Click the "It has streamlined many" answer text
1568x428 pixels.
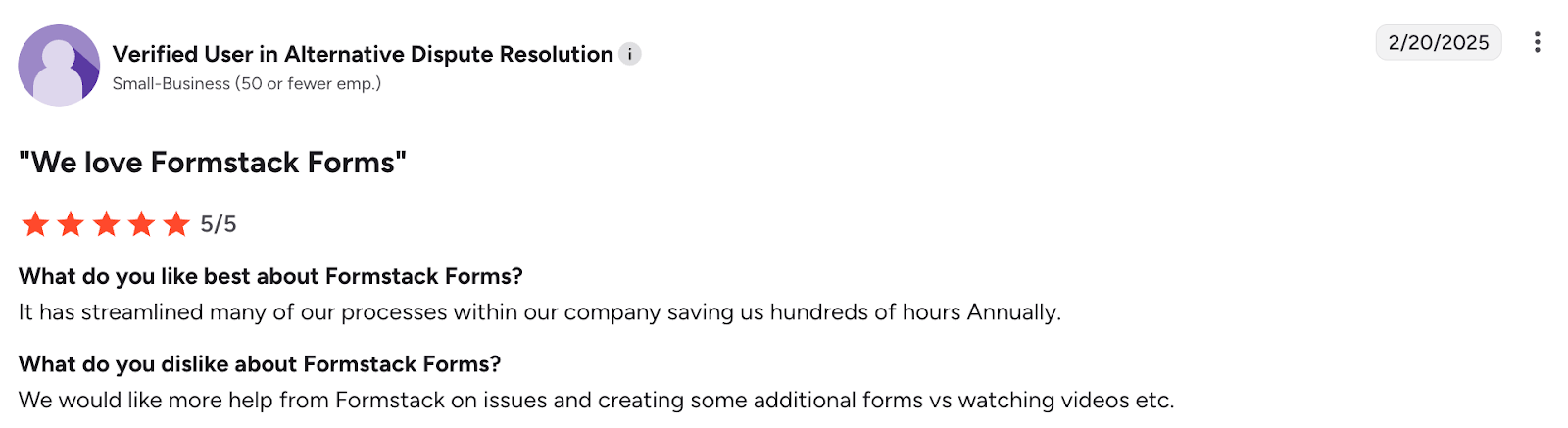point(539,312)
